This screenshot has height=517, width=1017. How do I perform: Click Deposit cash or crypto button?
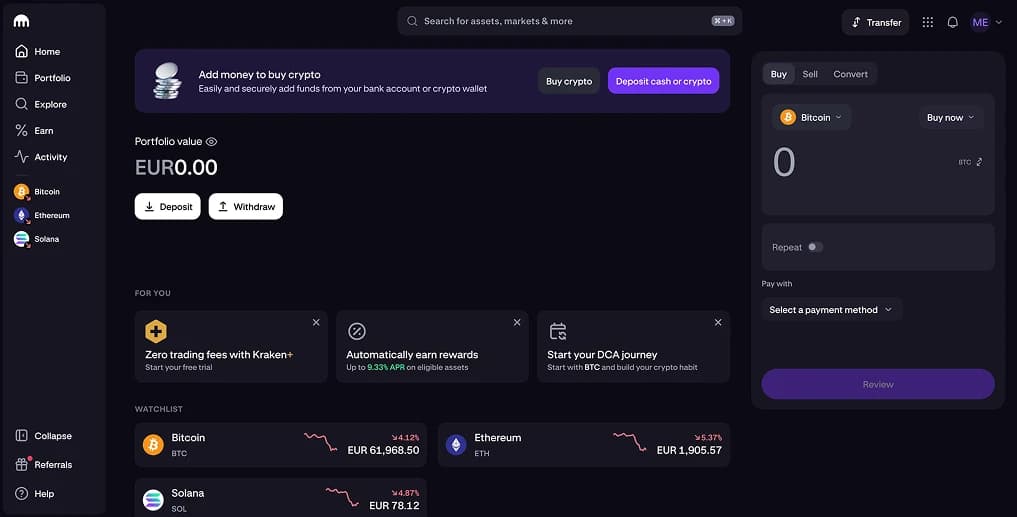point(663,81)
